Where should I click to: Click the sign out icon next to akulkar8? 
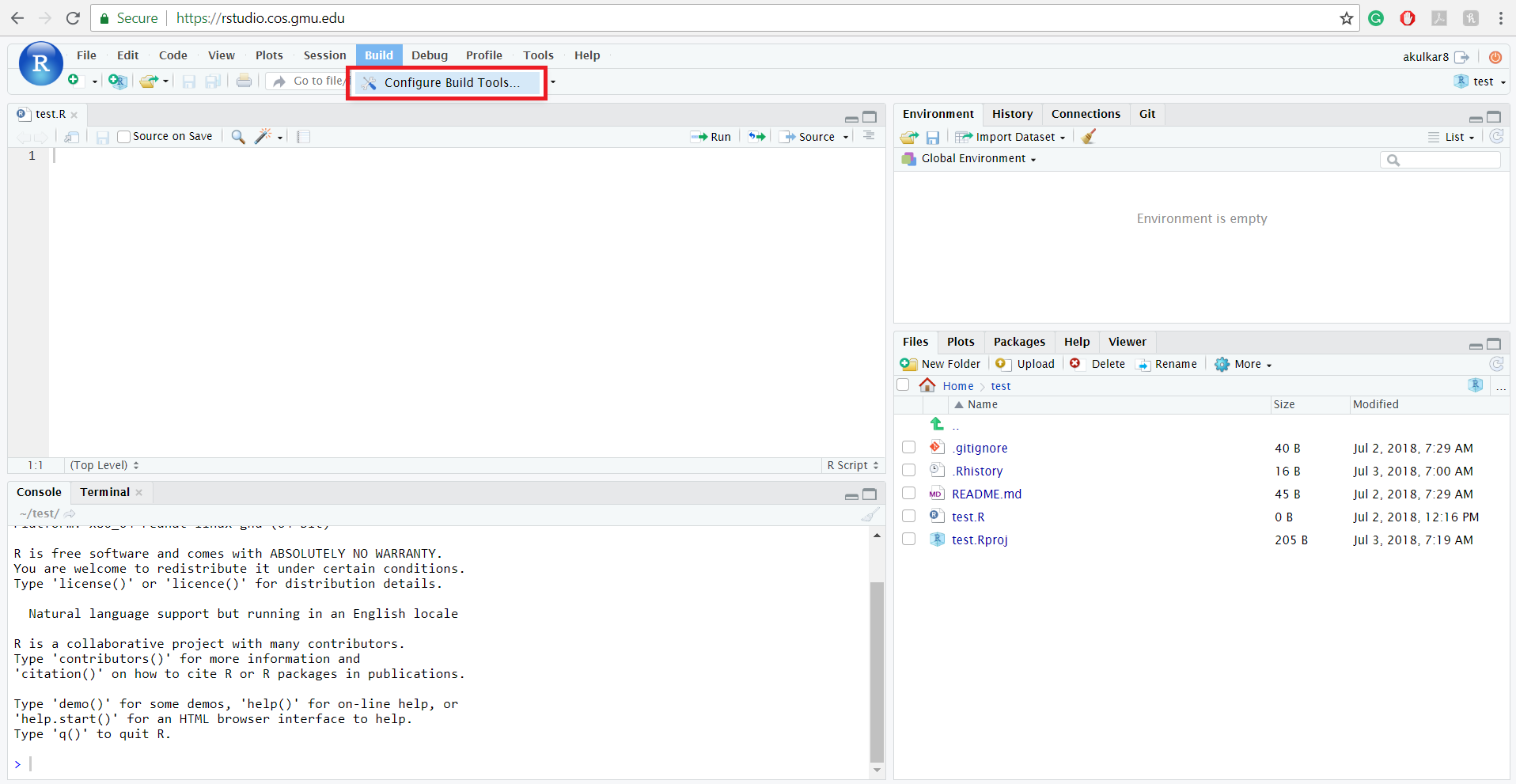[x=1462, y=57]
